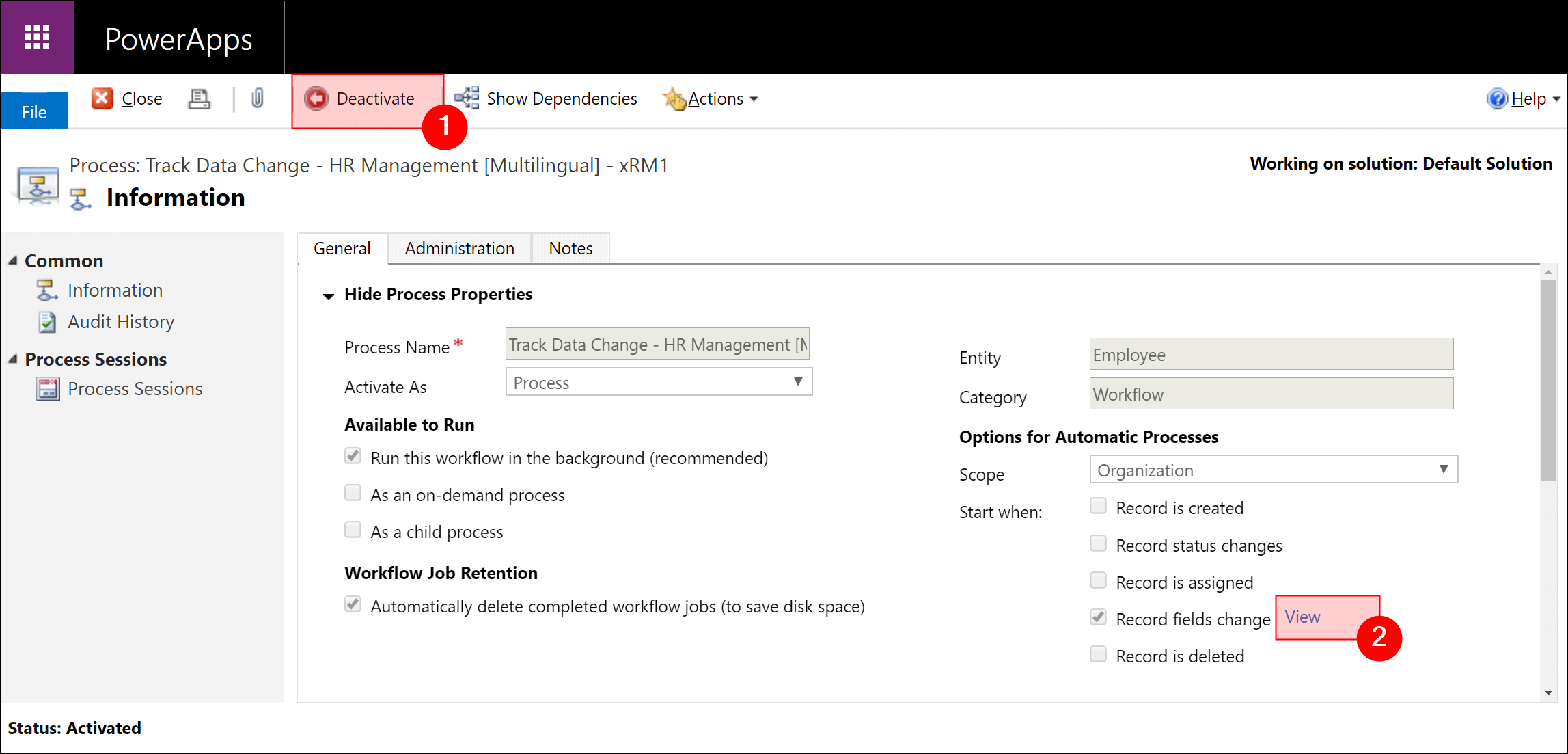Toggle Automatically delete completed workflow jobs
This screenshot has width=1568, height=754.
pyautogui.click(x=353, y=604)
